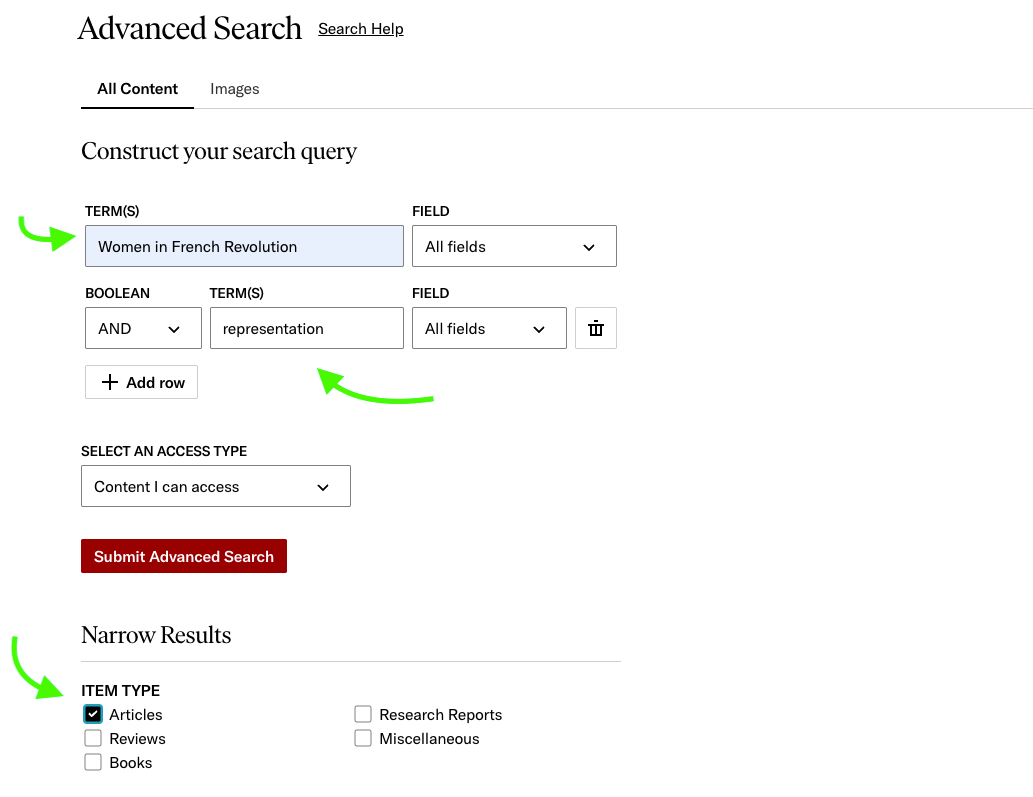Submit Advanced Search
The image size is (1033, 797).
pos(184,556)
